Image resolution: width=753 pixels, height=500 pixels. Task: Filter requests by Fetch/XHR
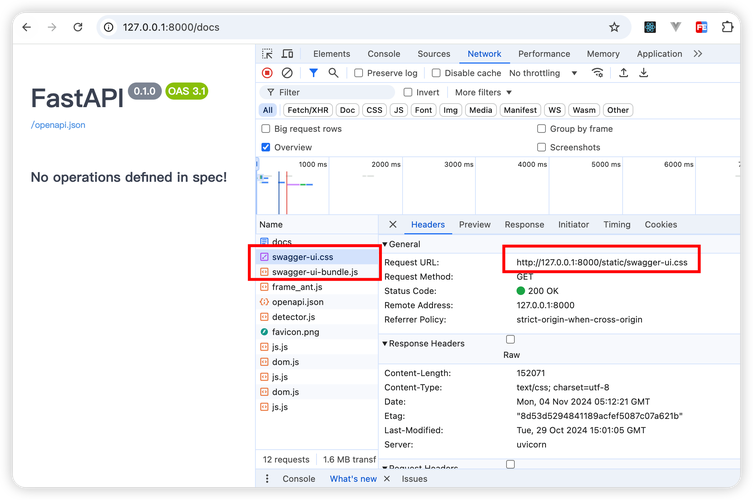pos(308,110)
